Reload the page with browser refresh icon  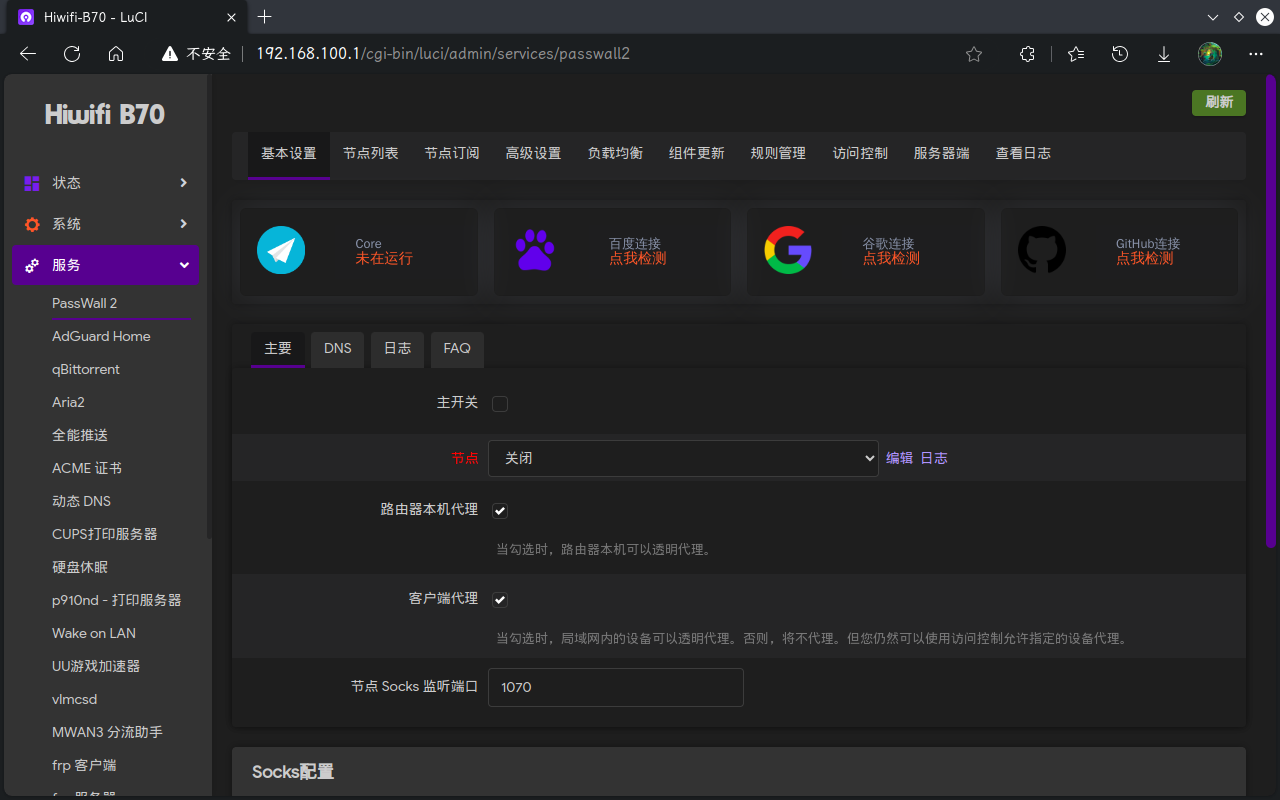72,54
